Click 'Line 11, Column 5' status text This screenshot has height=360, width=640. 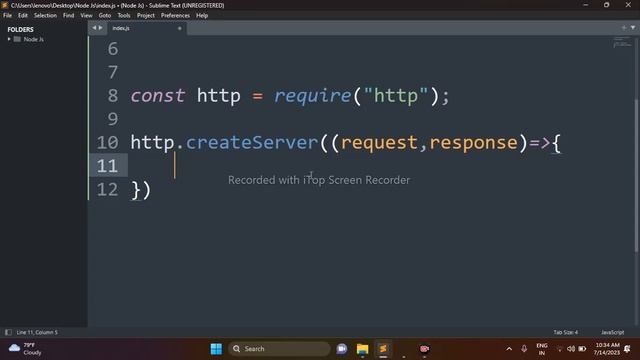pos(37,332)
